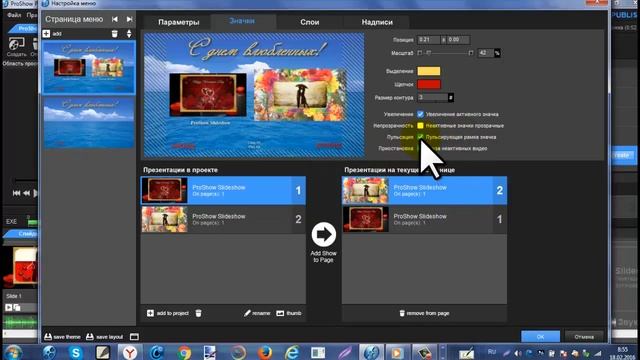Viewport: 640px width, 360px height.
Task: Click Ru language indicator in tray
Action: [492, 352]
